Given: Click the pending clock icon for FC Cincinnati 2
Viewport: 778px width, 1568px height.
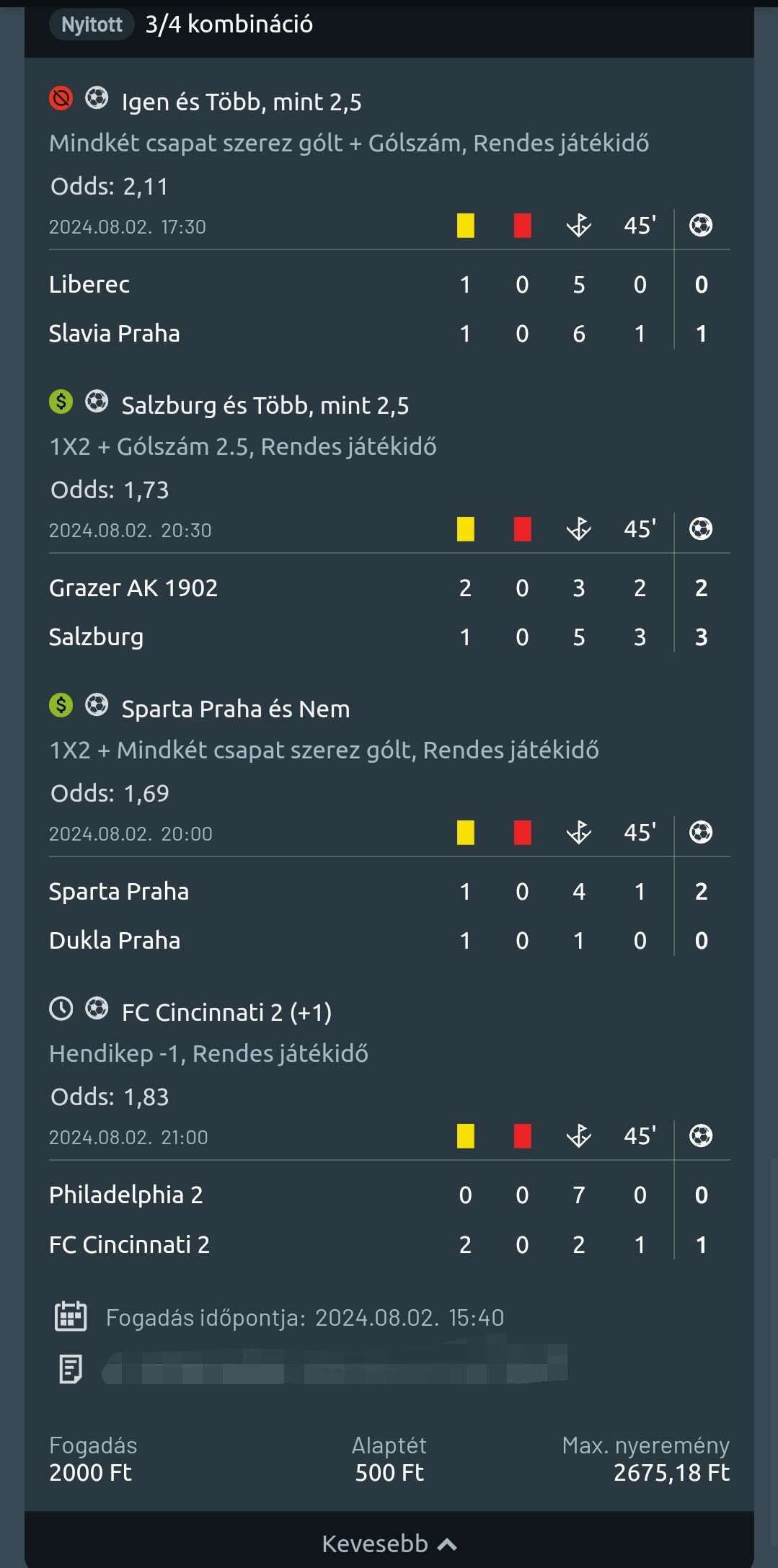Looking at the screenshot, I should [x=61, y=1009].
